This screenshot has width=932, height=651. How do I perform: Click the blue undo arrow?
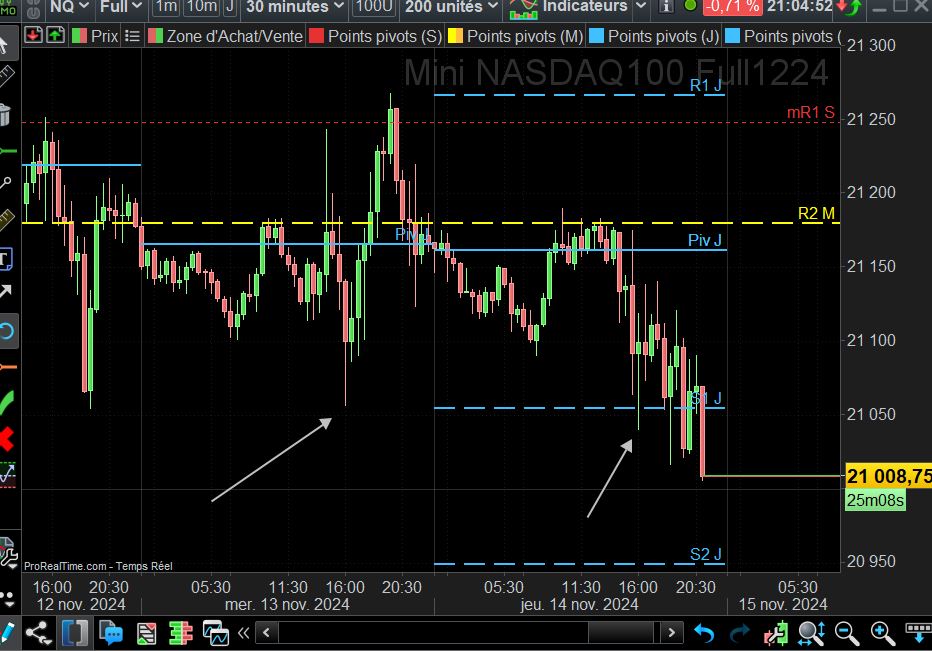[704, 633]
